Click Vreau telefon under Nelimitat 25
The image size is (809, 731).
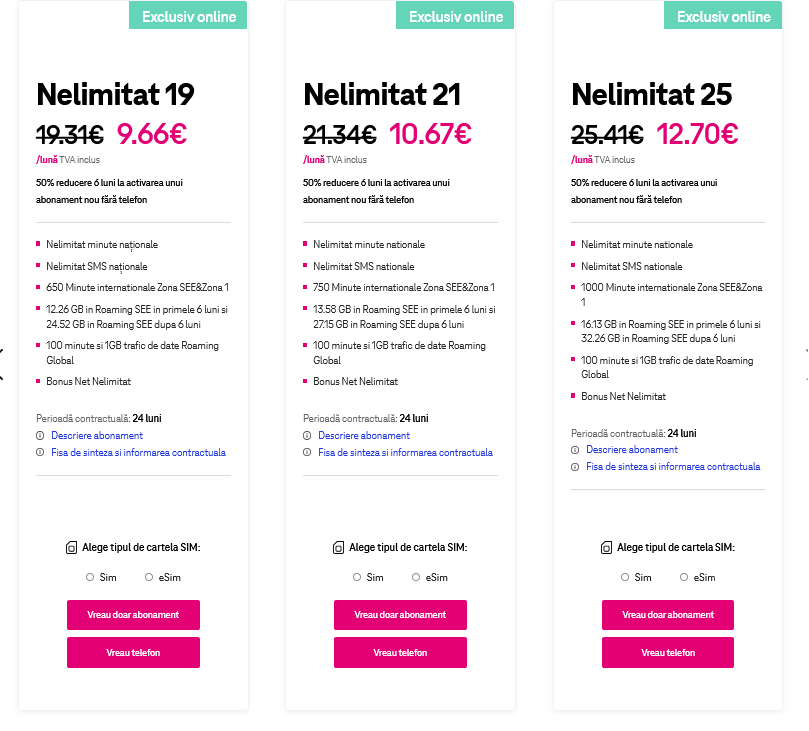[667, 652]
